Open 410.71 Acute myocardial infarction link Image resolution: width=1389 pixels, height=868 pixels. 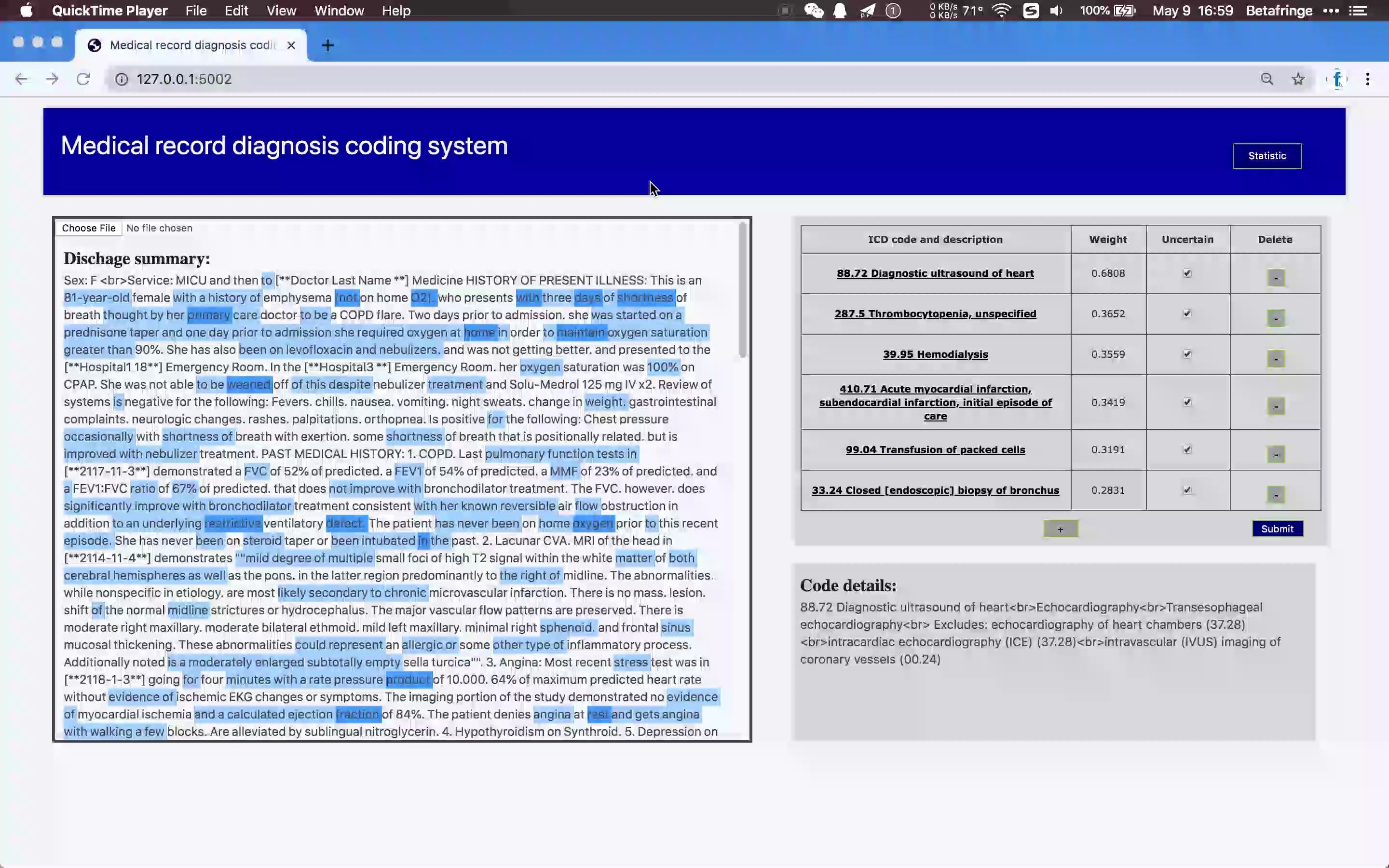(935, 403)
